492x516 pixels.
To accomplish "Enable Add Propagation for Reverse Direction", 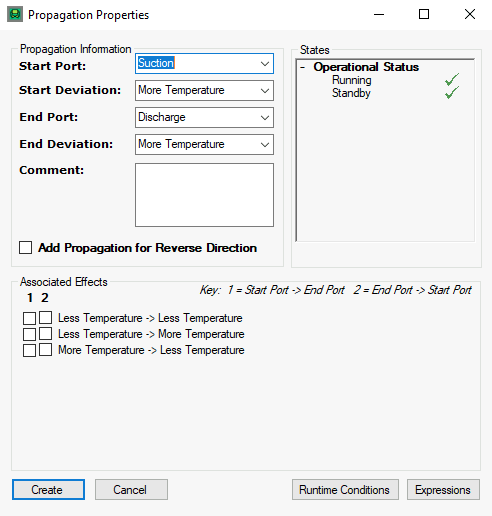I will pos(26,248).
